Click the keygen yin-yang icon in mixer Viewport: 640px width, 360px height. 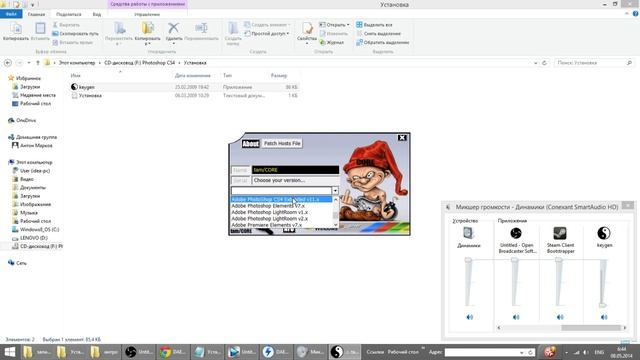coord(604,233)
